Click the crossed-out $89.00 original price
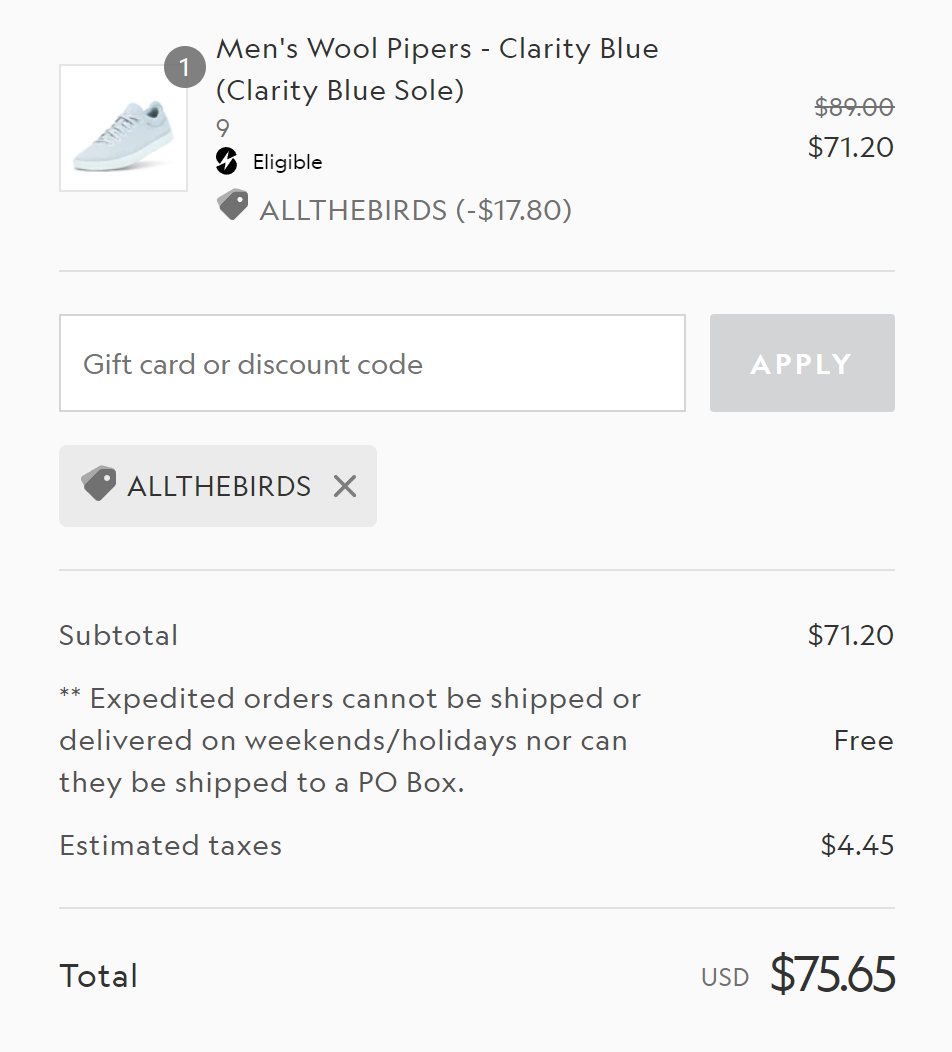Screen dimensions: 952x1052 tap(854, 107)
